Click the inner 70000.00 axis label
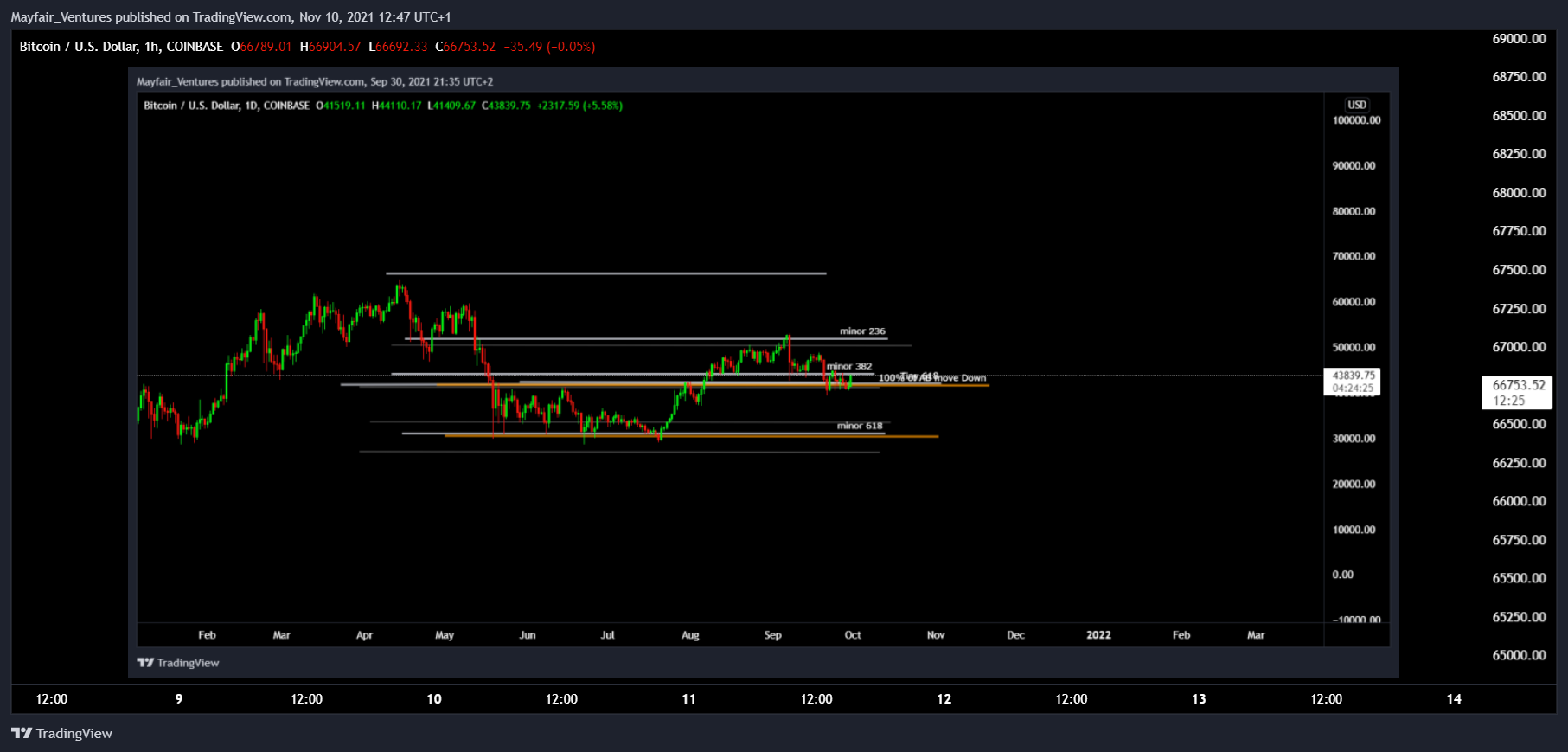Viewport: 1568px width, 752px height. (x=1354, y=256)
